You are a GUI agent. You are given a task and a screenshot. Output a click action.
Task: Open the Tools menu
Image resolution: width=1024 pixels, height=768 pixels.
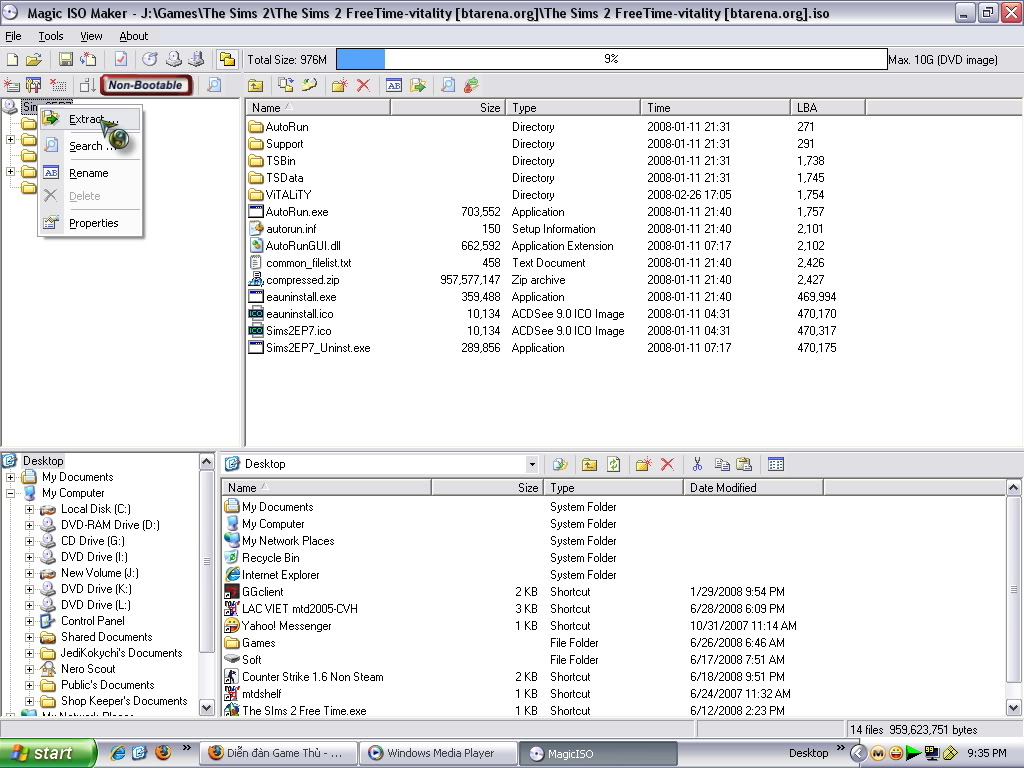click(x=51, y=36)
